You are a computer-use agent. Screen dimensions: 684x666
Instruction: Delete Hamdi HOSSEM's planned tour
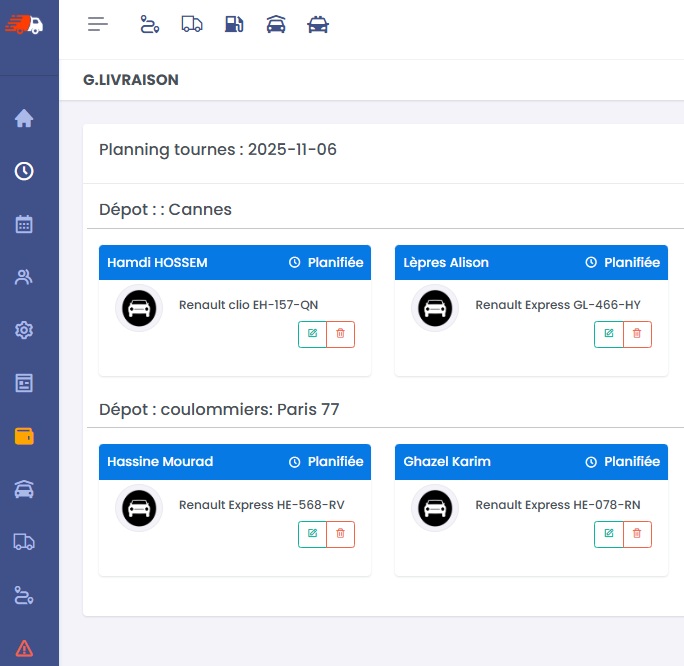pos(341,334)
